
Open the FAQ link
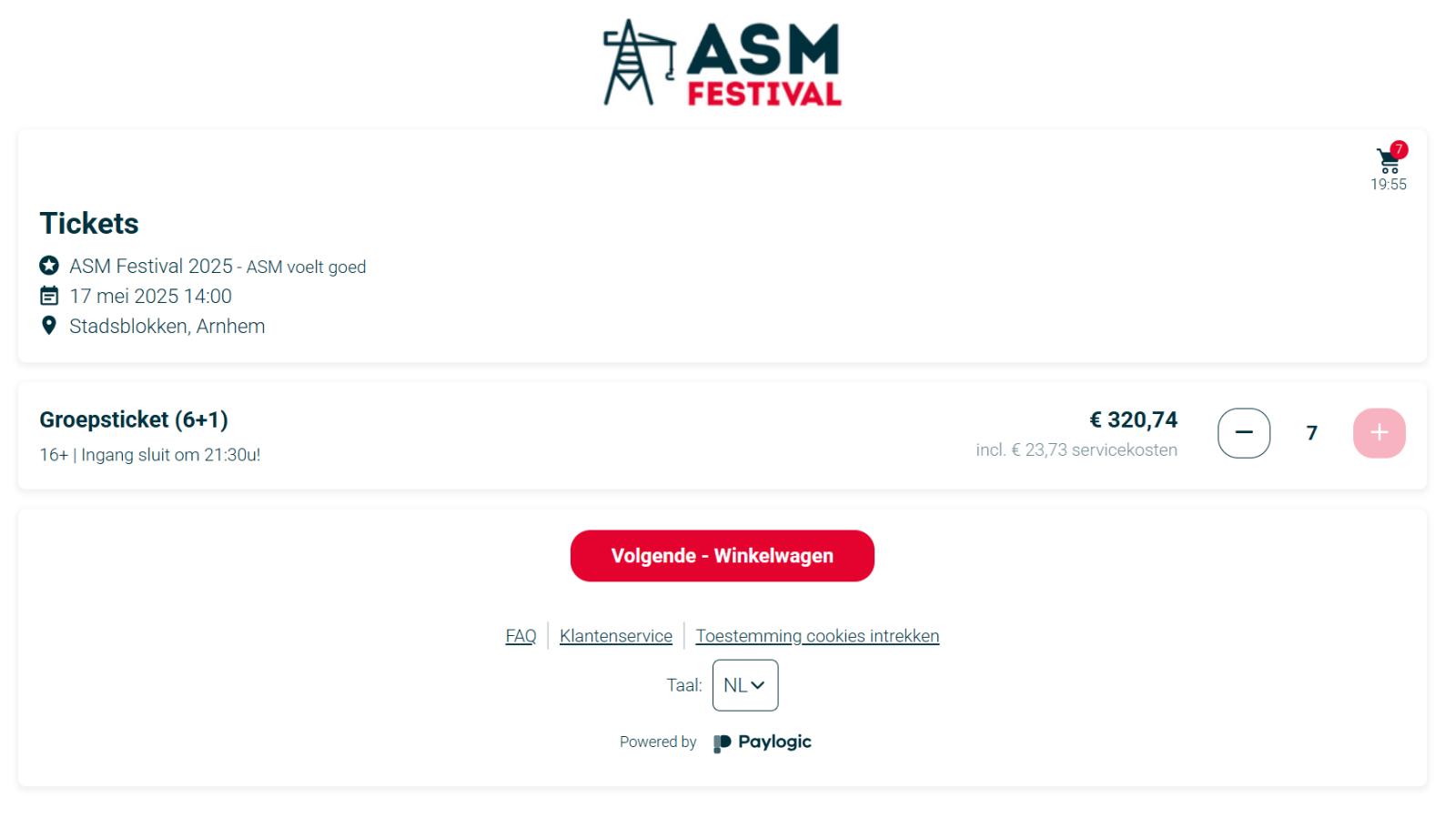[521, 636]
